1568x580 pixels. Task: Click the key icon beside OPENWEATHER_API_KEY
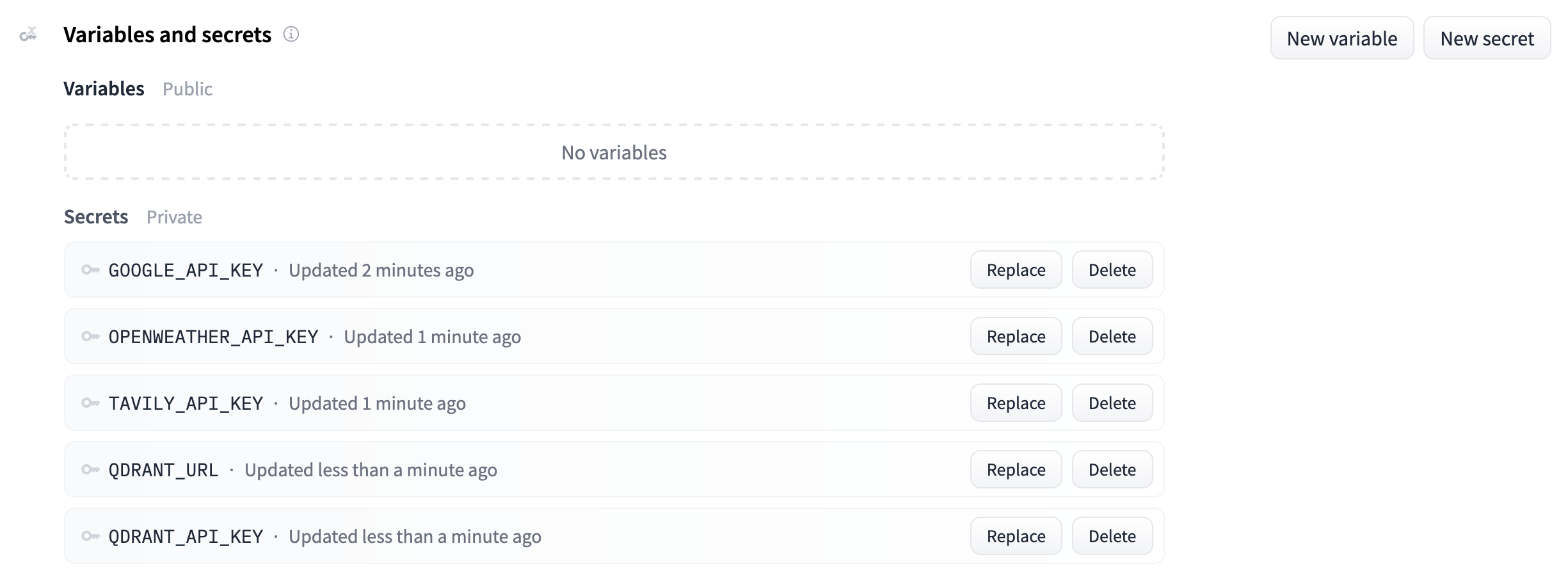90,337
